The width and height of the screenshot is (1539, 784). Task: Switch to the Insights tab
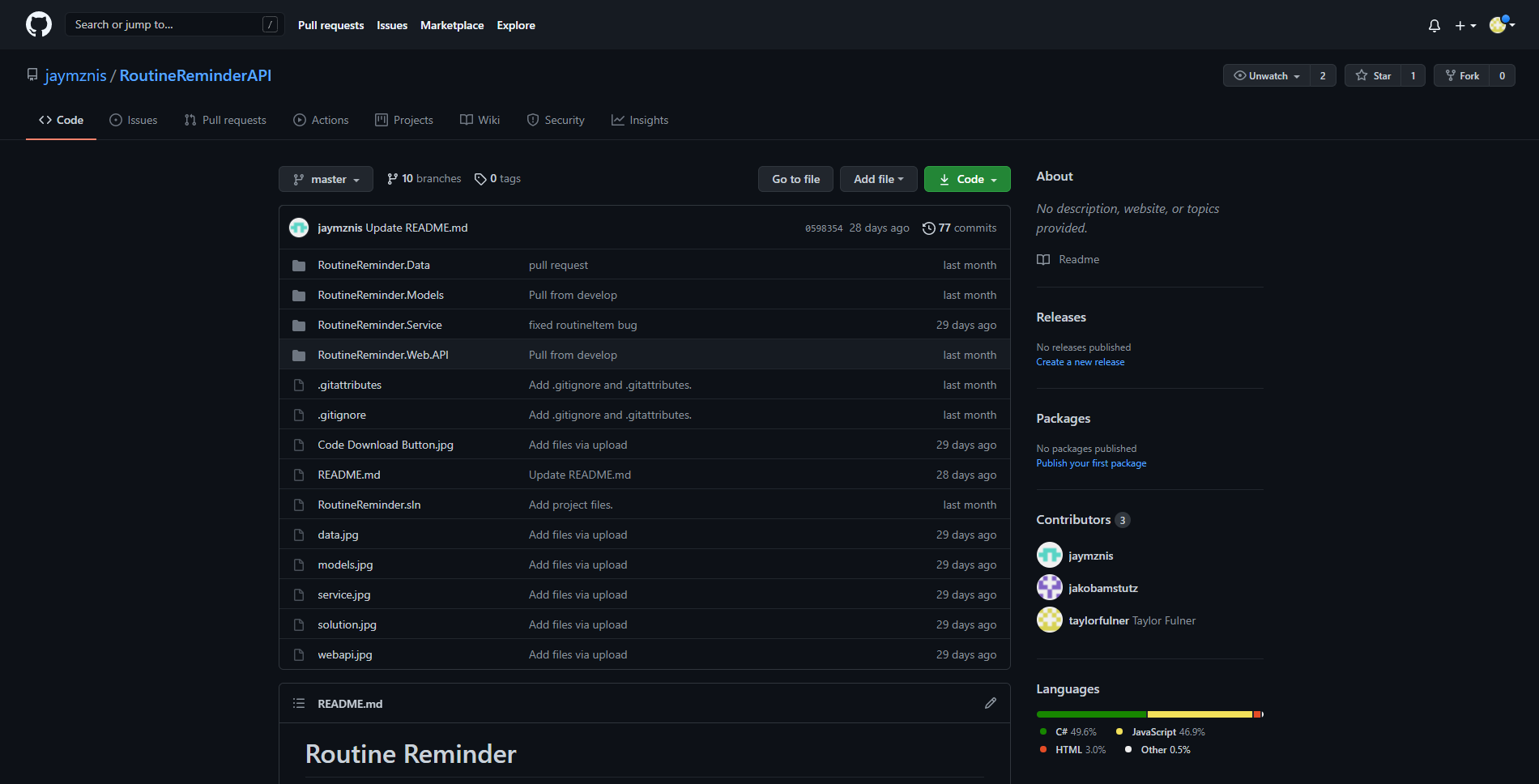click(640, 120)
